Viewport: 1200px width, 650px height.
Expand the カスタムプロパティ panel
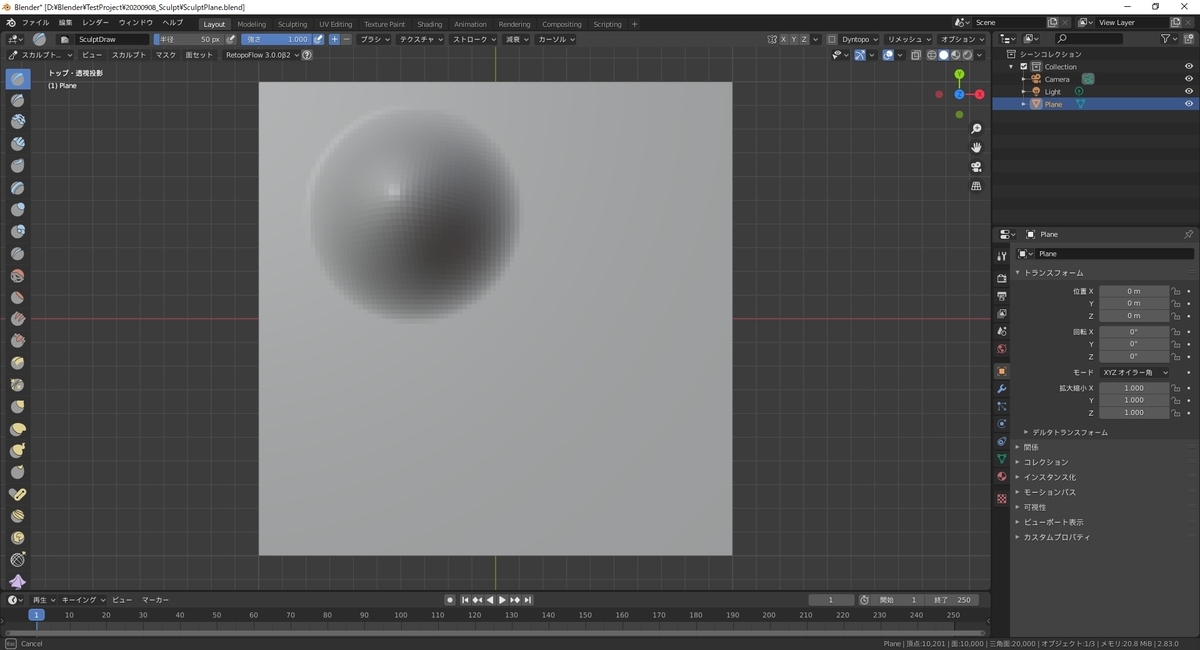[1056, 537]
